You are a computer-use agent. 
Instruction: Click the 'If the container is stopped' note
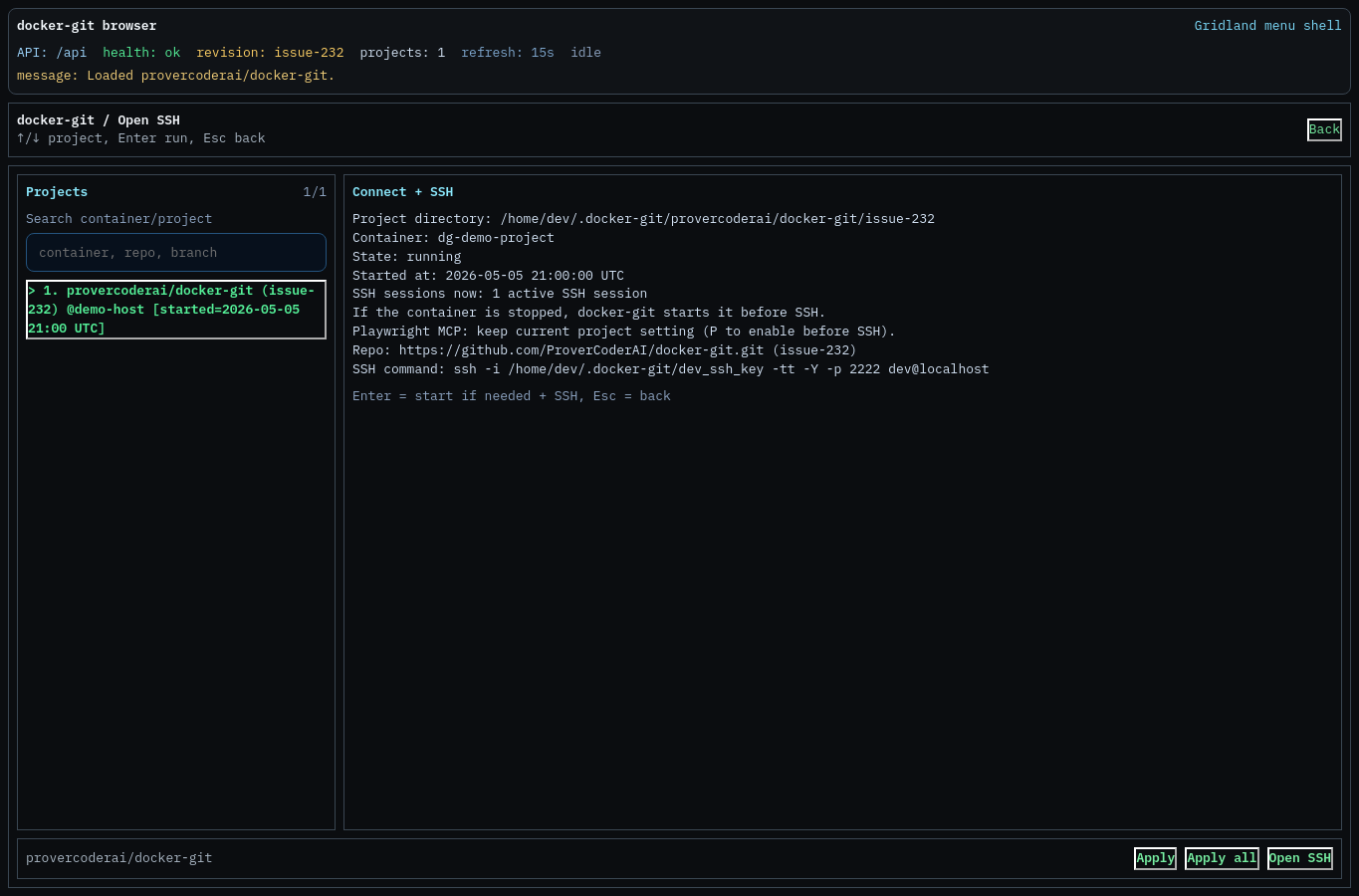pyautogui.click(x=589, y=313)
